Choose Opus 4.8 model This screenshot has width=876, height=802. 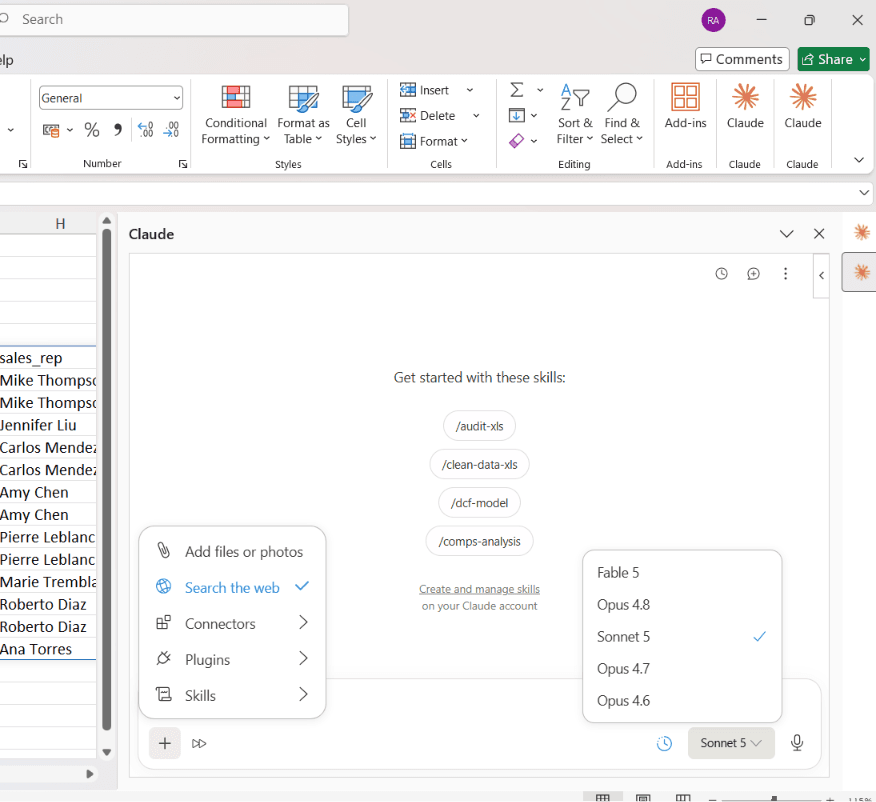coord(682,605)
